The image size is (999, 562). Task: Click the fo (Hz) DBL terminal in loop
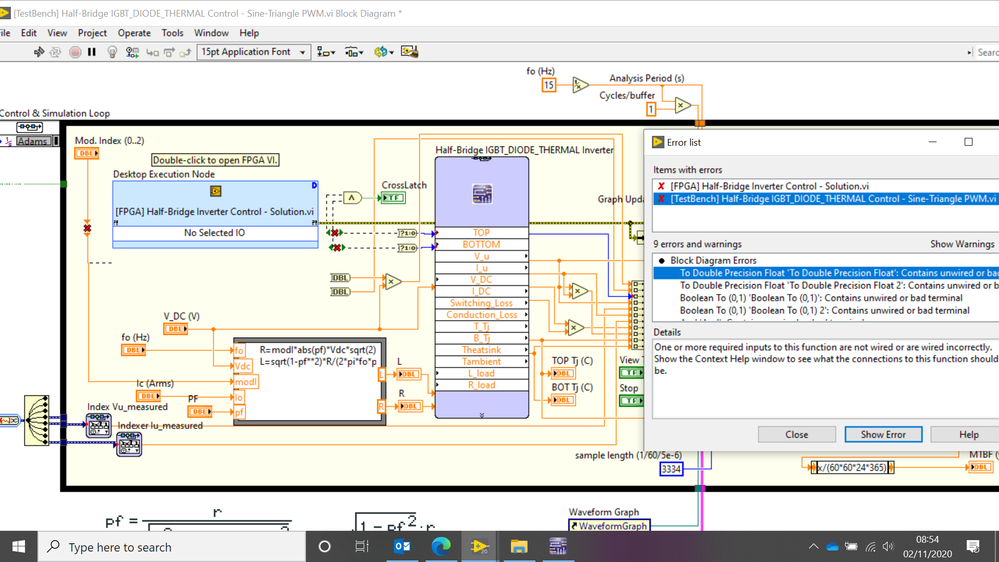click(134, 350)
